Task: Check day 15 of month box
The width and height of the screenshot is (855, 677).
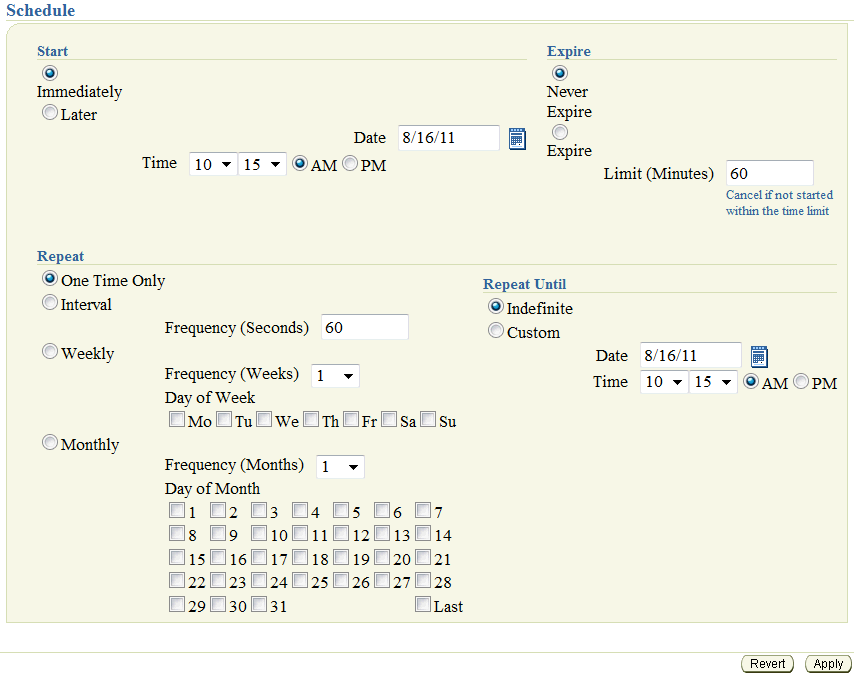Action: coord(177,557)
